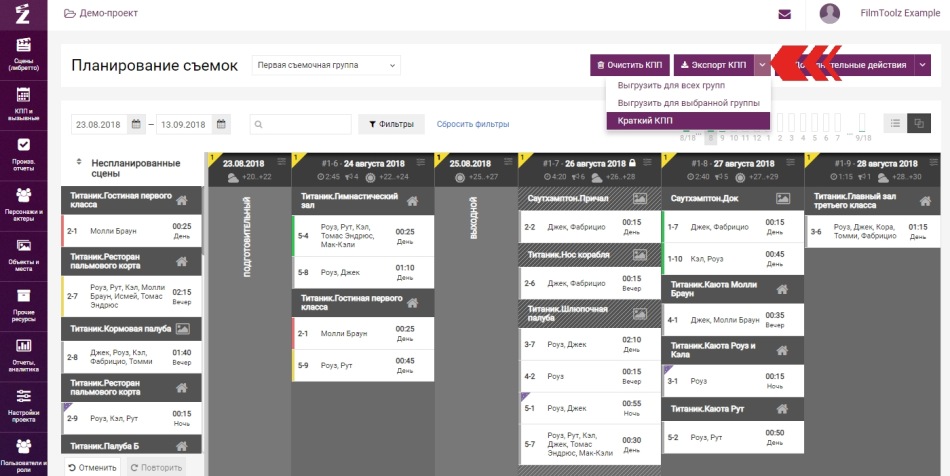
Task: Select scene 2-8 Джек, Роуз, Кэл
Action: coord(131,357)
